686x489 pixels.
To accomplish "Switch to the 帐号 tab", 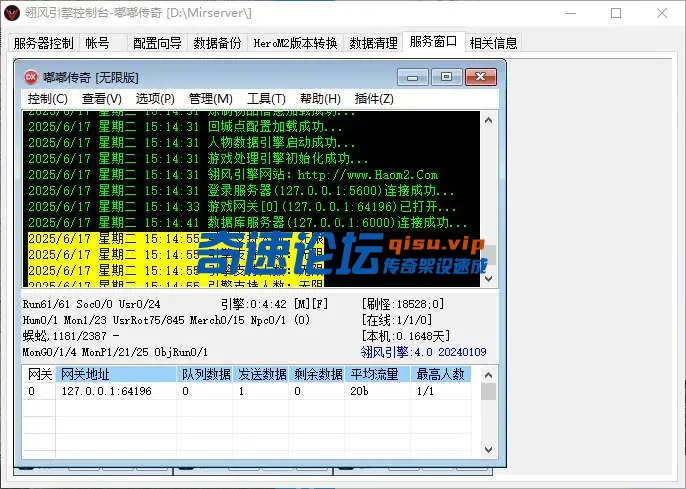I will tap(98, 43).
